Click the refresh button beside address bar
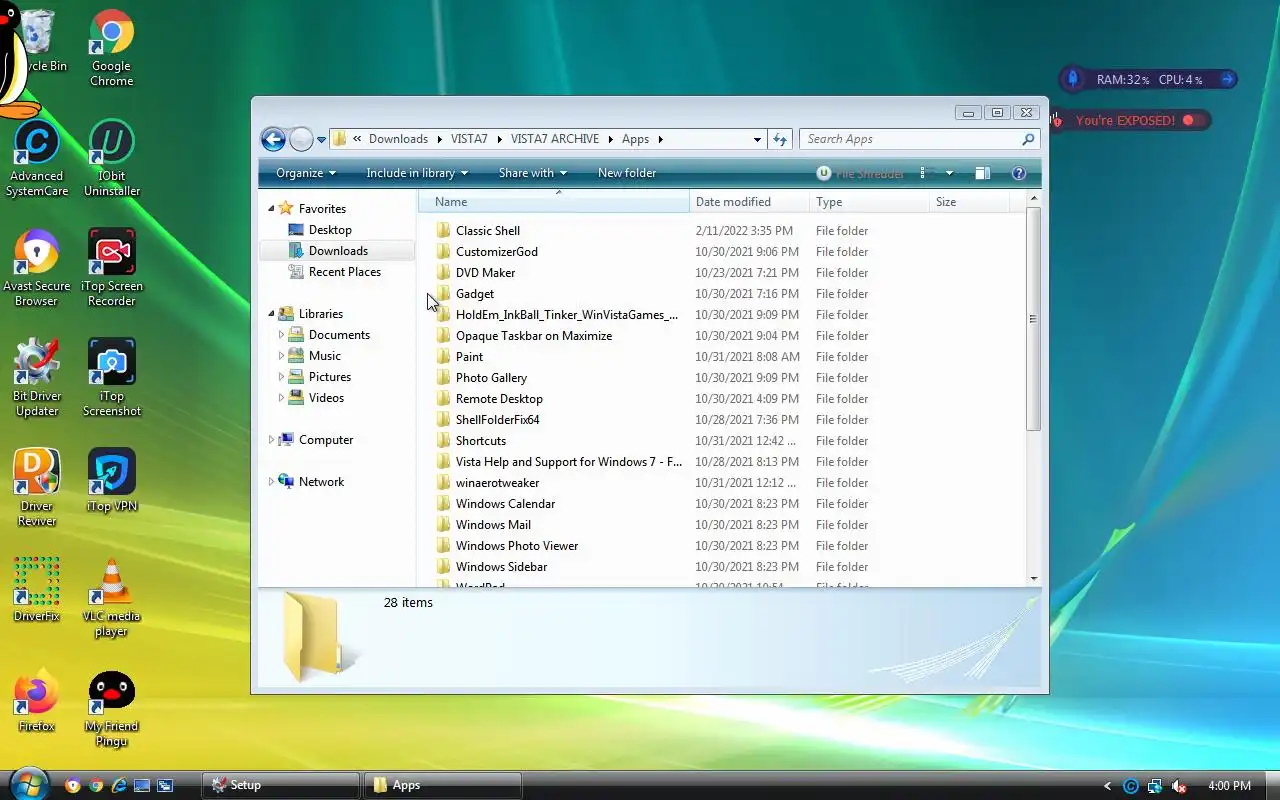This screenshot has height=800, width=1280. tap(781, 139)
